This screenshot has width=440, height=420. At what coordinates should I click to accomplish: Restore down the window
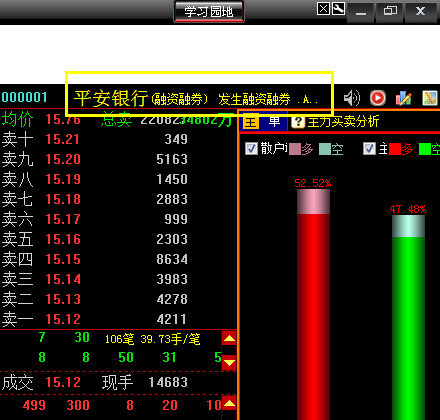click(390, 12)
